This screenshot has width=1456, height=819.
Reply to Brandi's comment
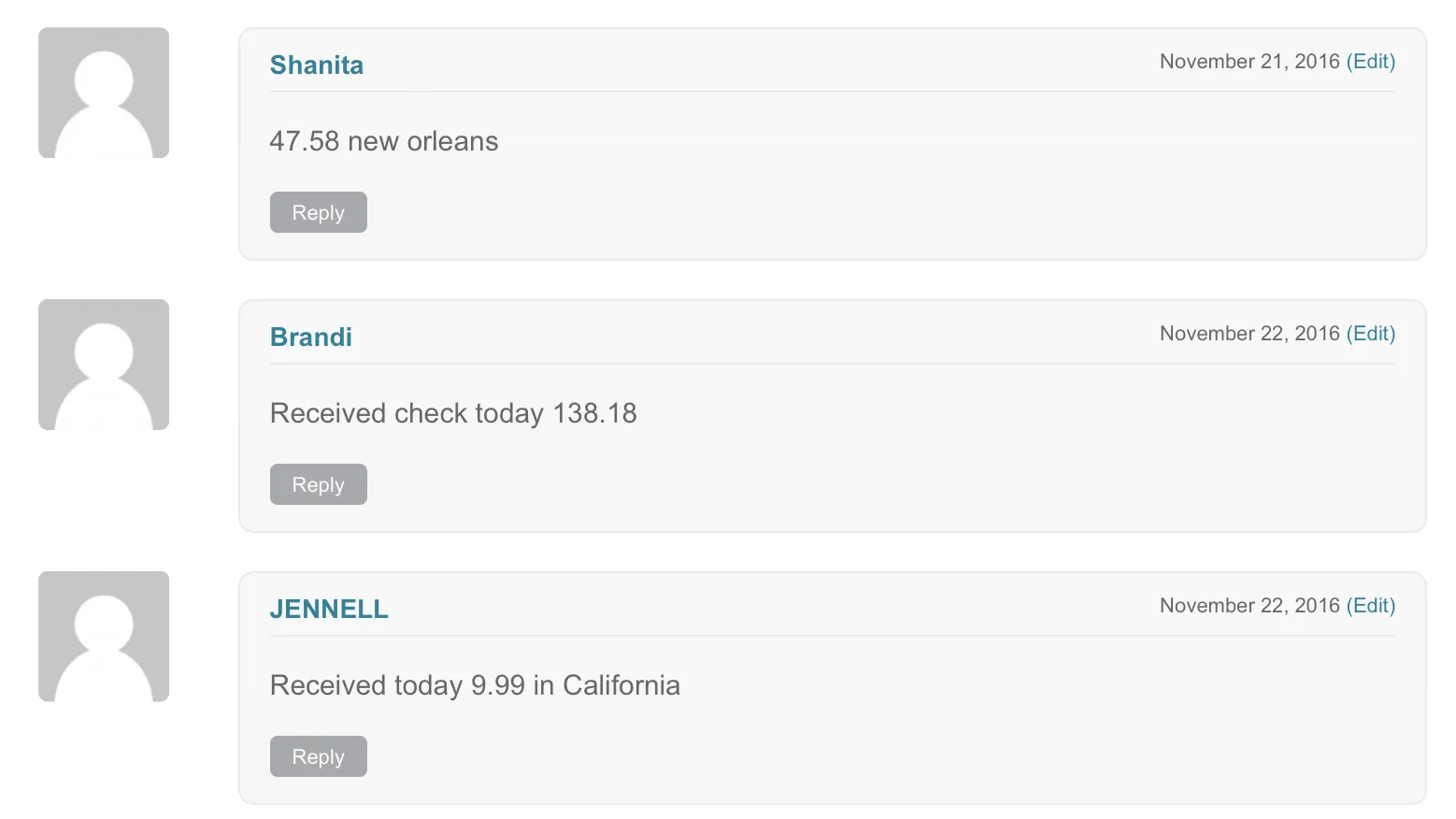(318, 483)
